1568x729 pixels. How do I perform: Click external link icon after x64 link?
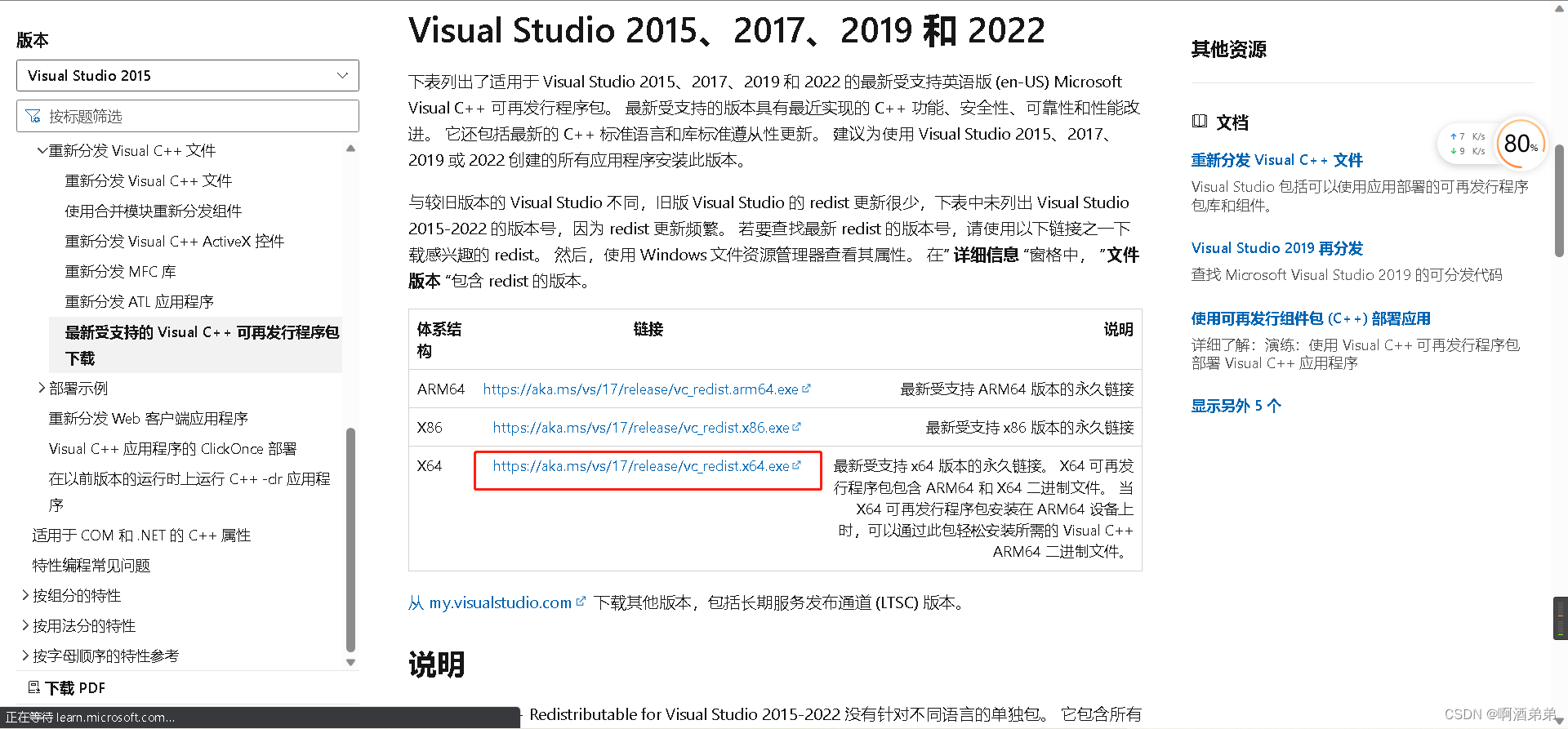(x=797, y=465)
